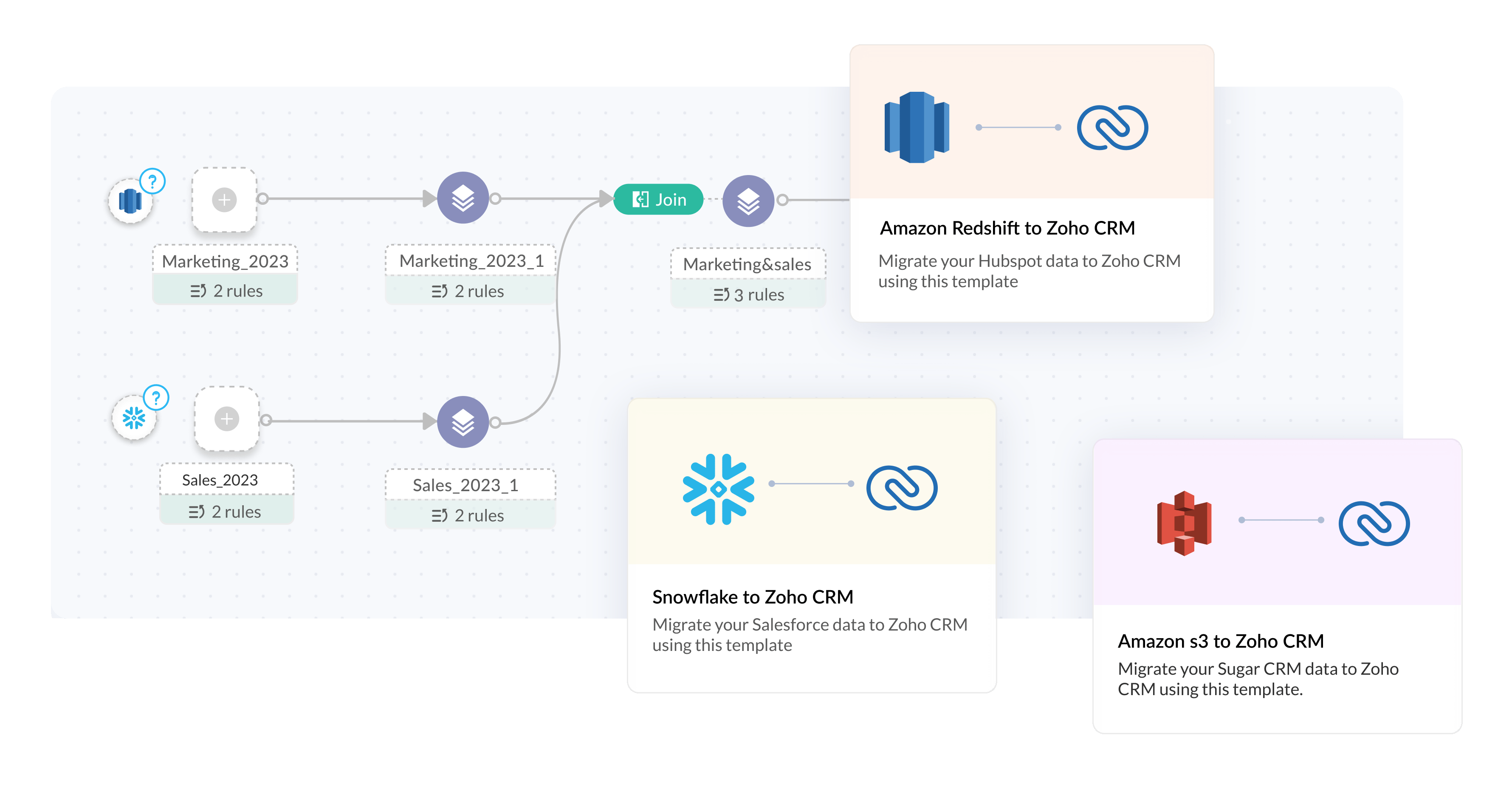Select the Marketing&sales transform stage icon
The width and height of the screenshot is (1512, 792).
(748, 201)
